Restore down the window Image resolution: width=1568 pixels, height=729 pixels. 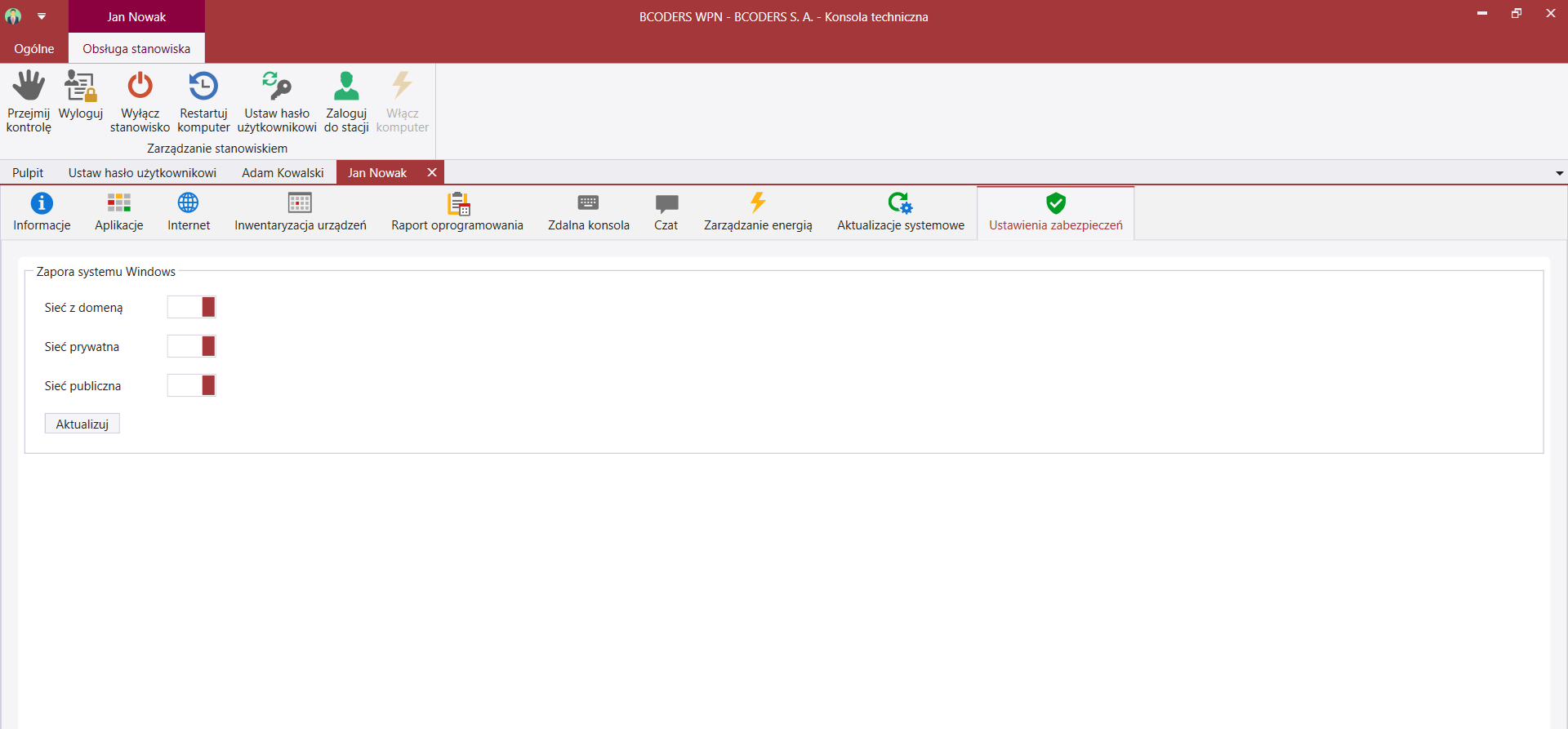(x=1517, y=14)
